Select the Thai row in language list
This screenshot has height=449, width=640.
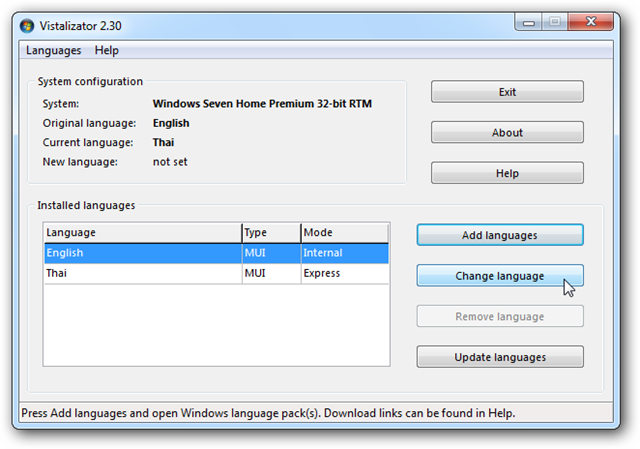[216, 273]
